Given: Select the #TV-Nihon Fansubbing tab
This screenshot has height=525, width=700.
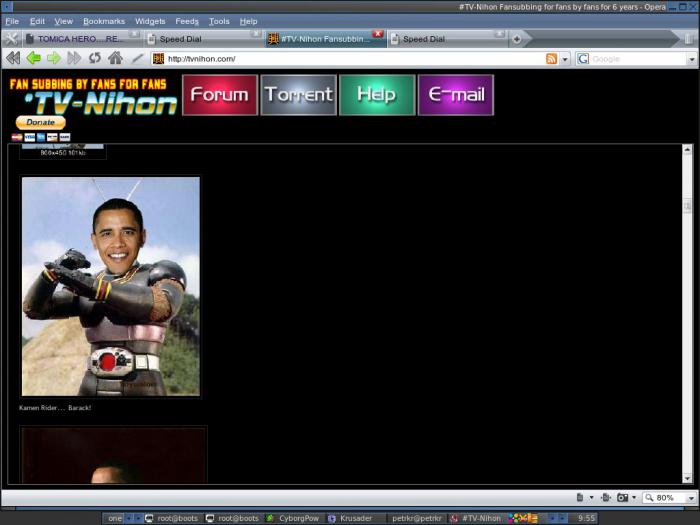Looking at the screenshot, I should pos(325,39).
